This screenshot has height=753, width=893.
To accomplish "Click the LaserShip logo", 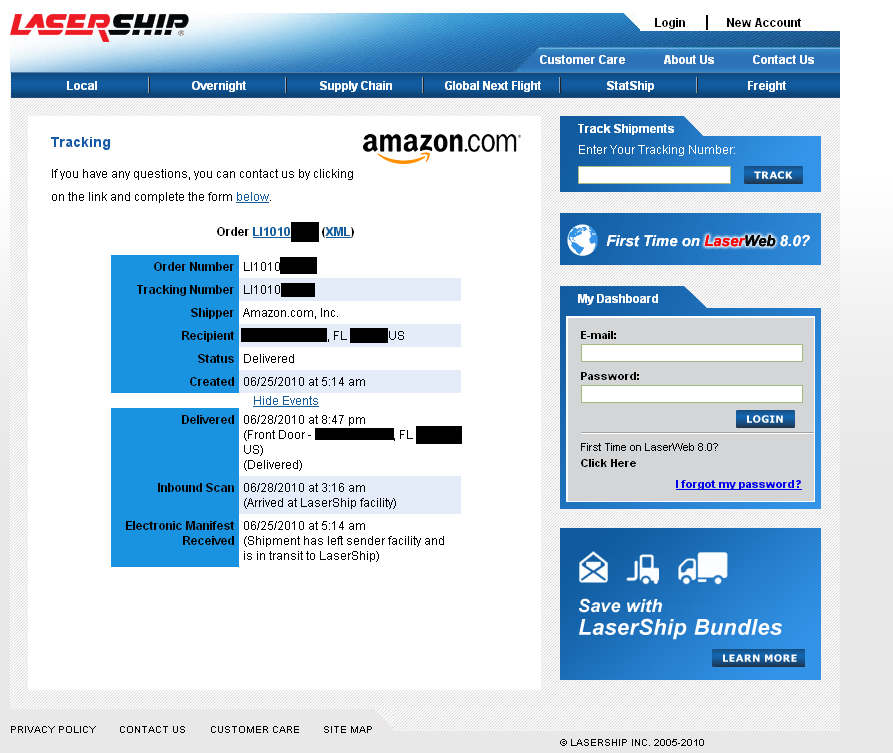I will click(x=98, y=26).
